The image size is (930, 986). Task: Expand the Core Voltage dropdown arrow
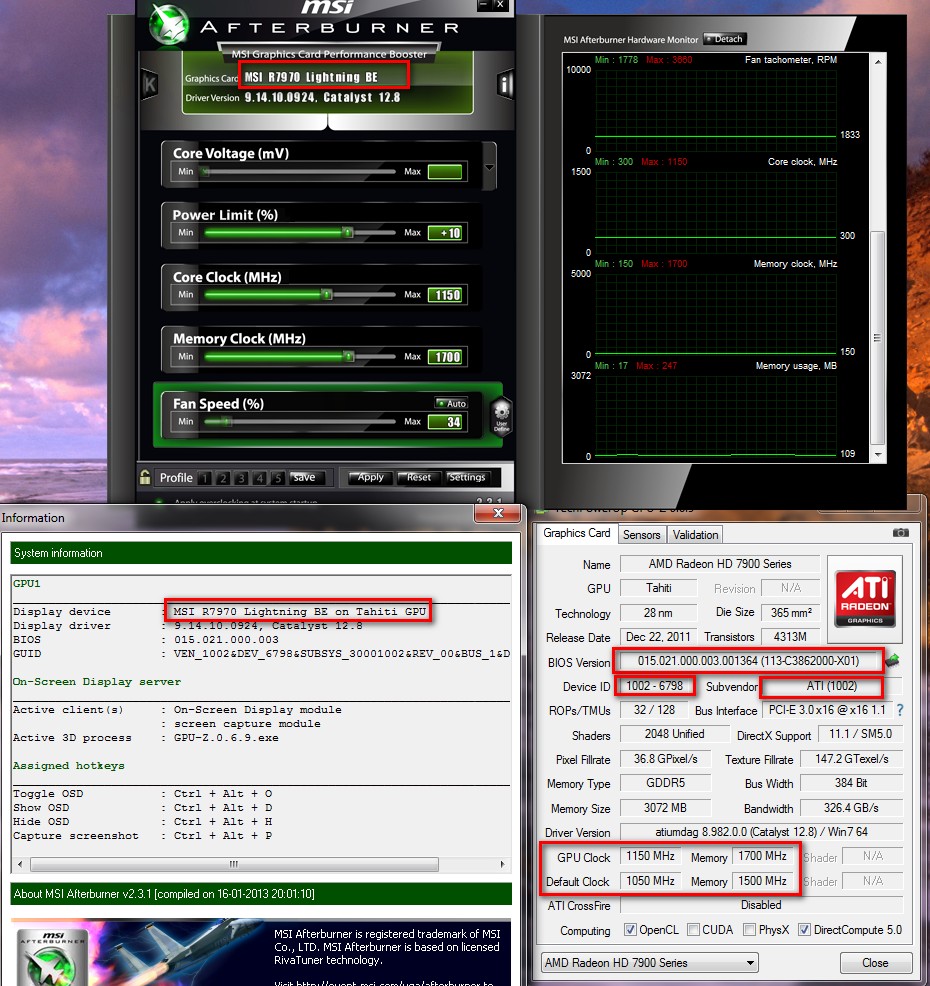click(489, 163)
